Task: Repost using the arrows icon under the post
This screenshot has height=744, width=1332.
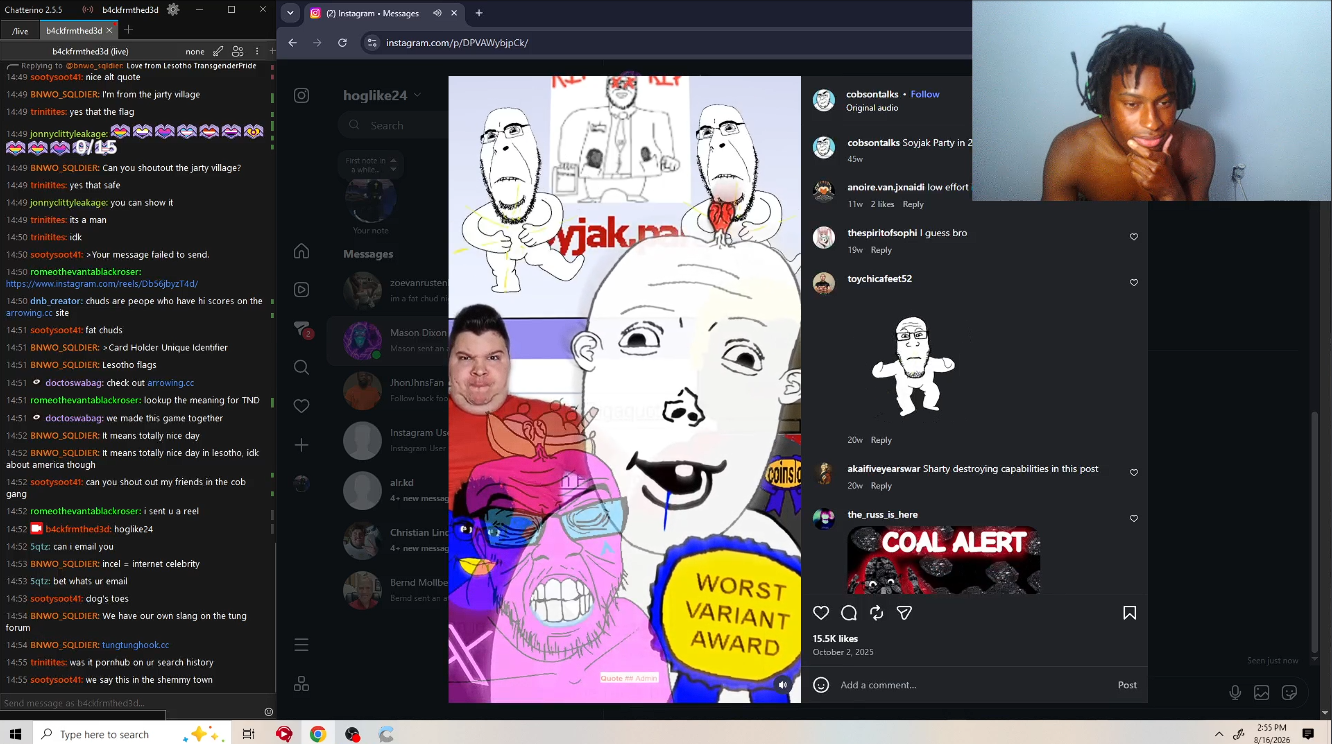Action: tap(876, 613)
